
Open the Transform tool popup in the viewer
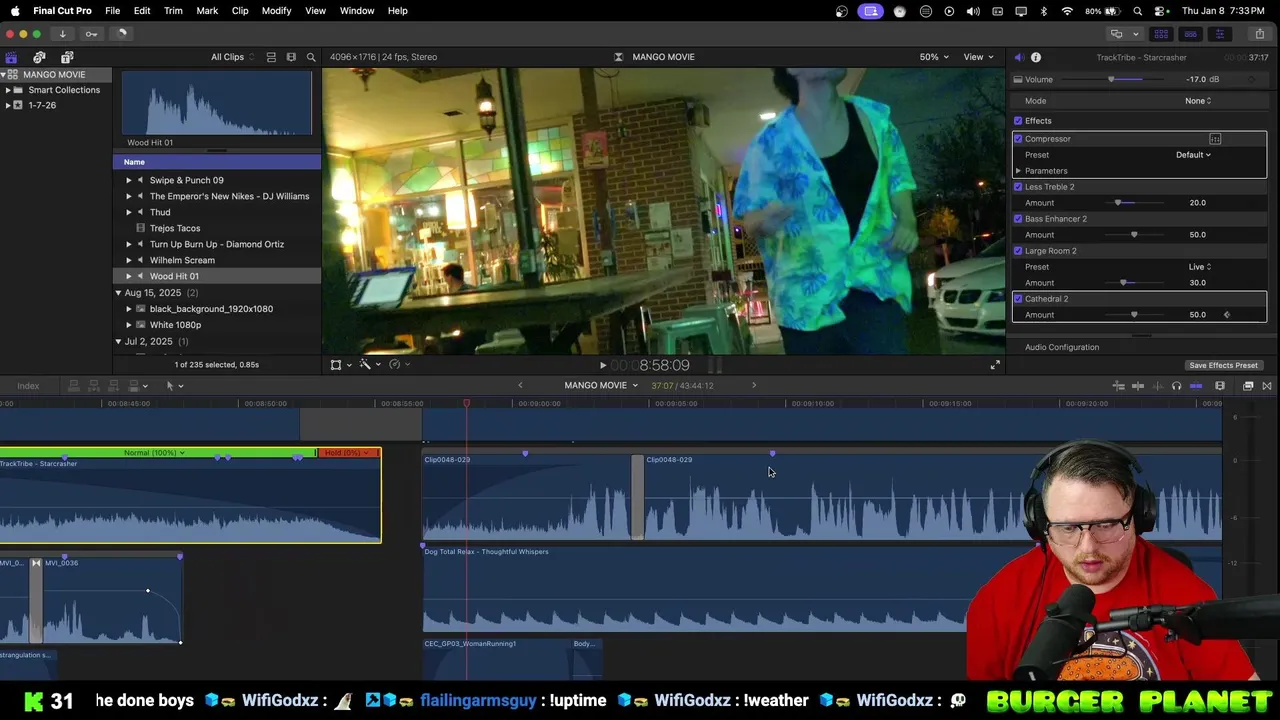point(340,365)
